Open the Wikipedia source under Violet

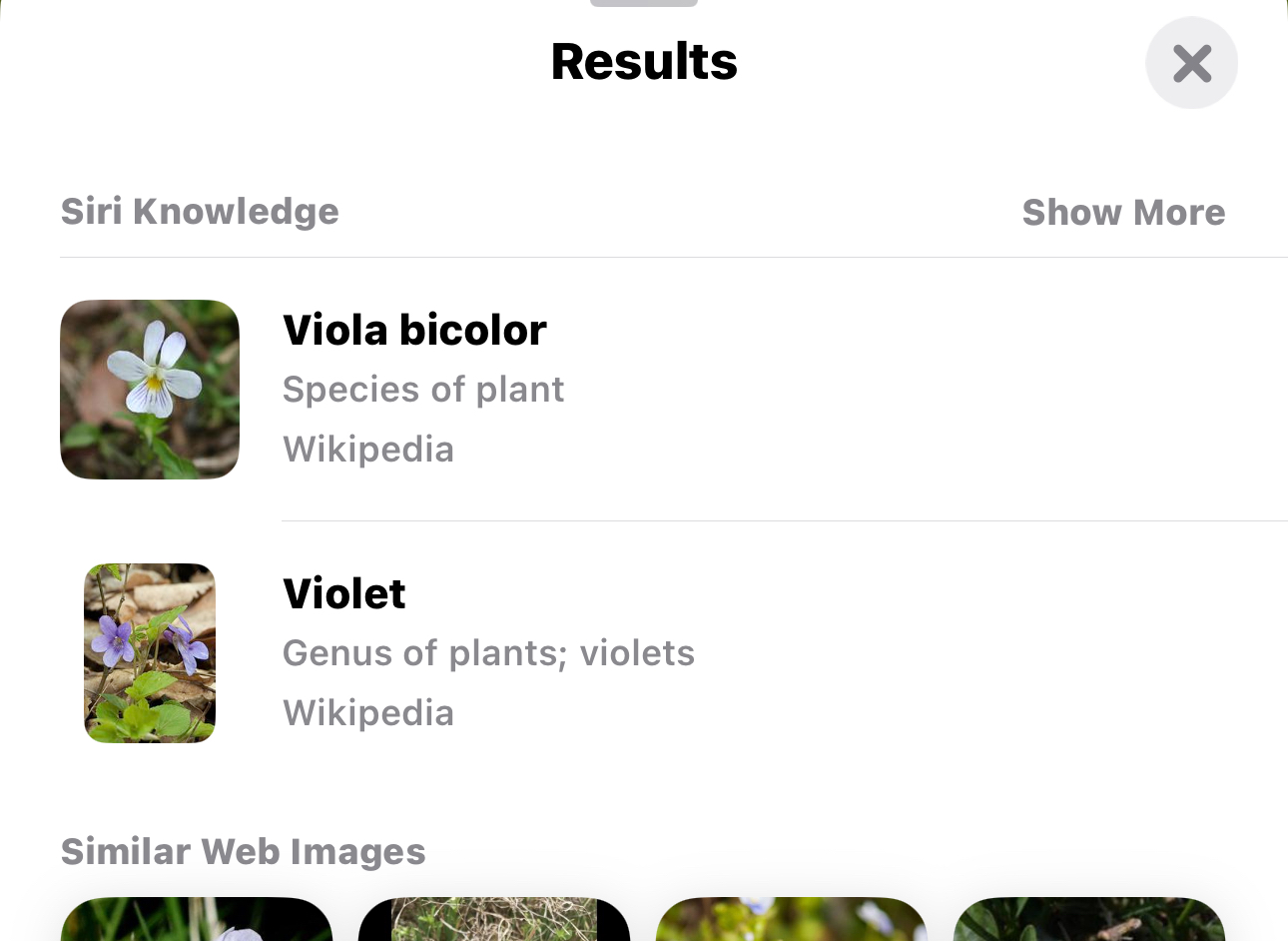point(368,713)
